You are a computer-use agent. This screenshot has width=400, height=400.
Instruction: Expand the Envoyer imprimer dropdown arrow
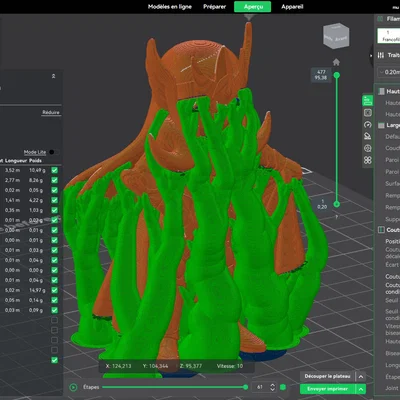(x=361, y=389)
